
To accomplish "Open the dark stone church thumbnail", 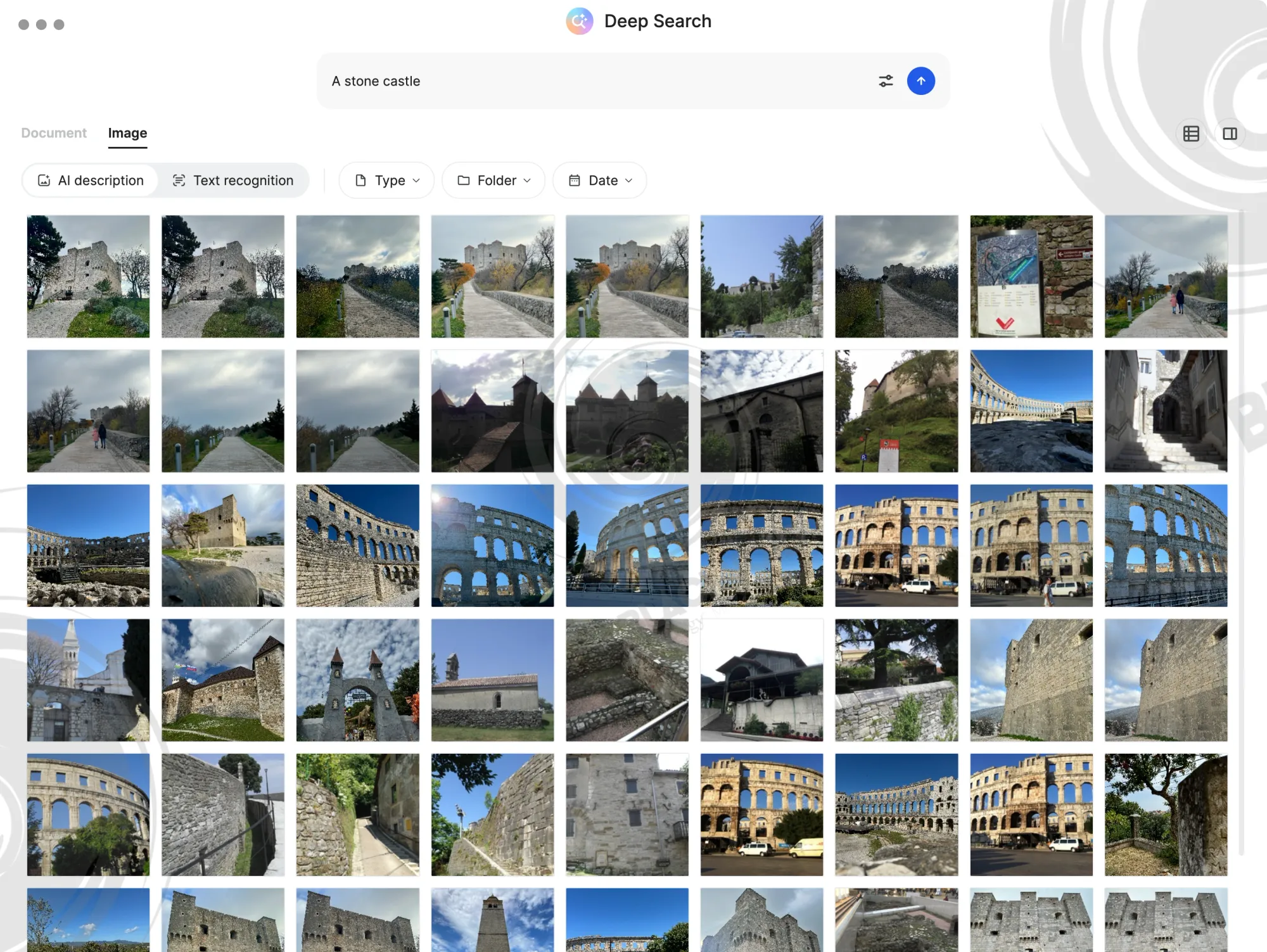I will coord(761,411).
